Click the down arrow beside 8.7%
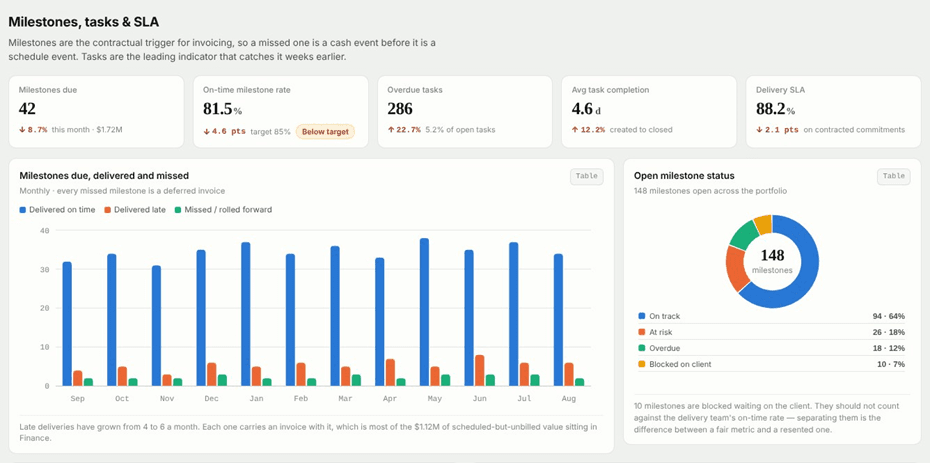 point(22,130)
